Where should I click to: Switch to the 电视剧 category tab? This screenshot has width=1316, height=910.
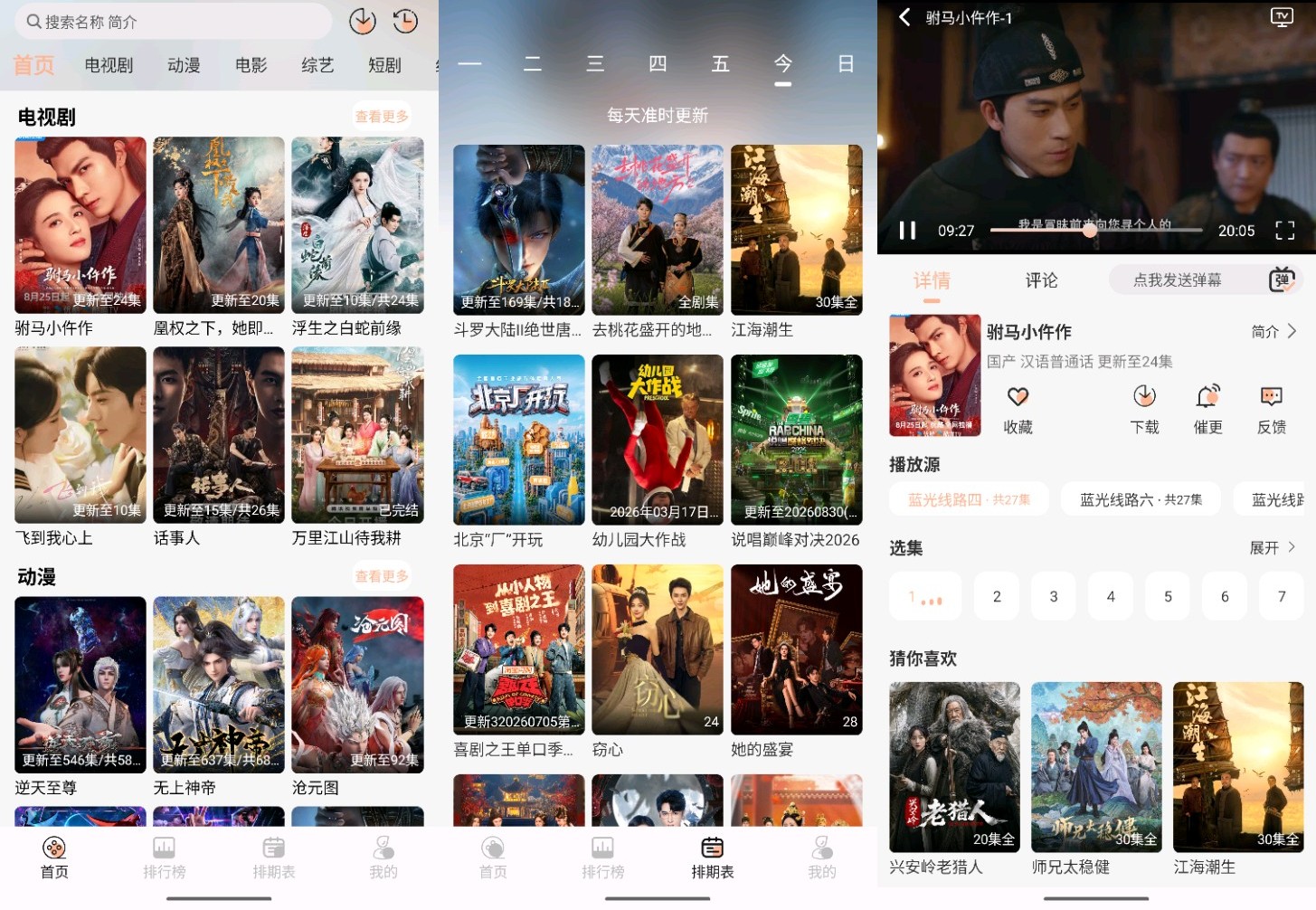109,65
